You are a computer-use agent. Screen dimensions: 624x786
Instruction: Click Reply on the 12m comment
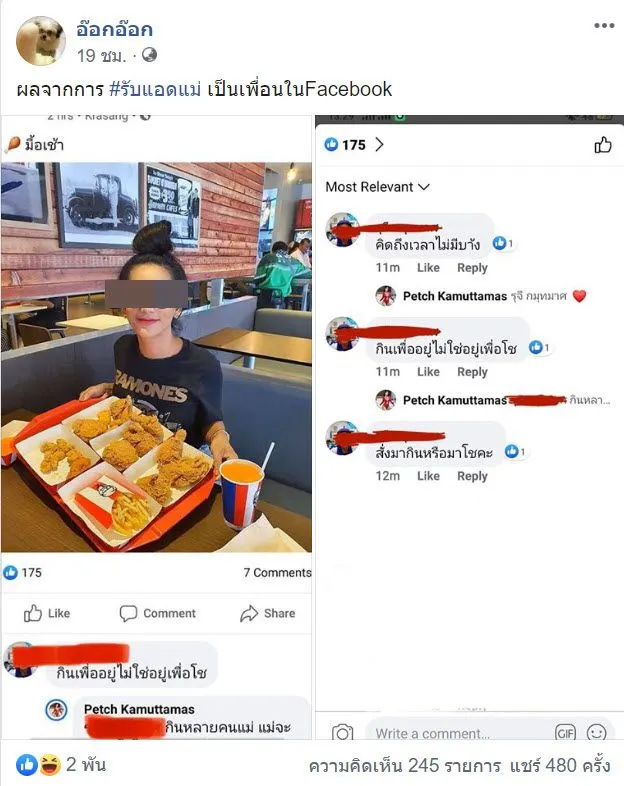(472, 476)
